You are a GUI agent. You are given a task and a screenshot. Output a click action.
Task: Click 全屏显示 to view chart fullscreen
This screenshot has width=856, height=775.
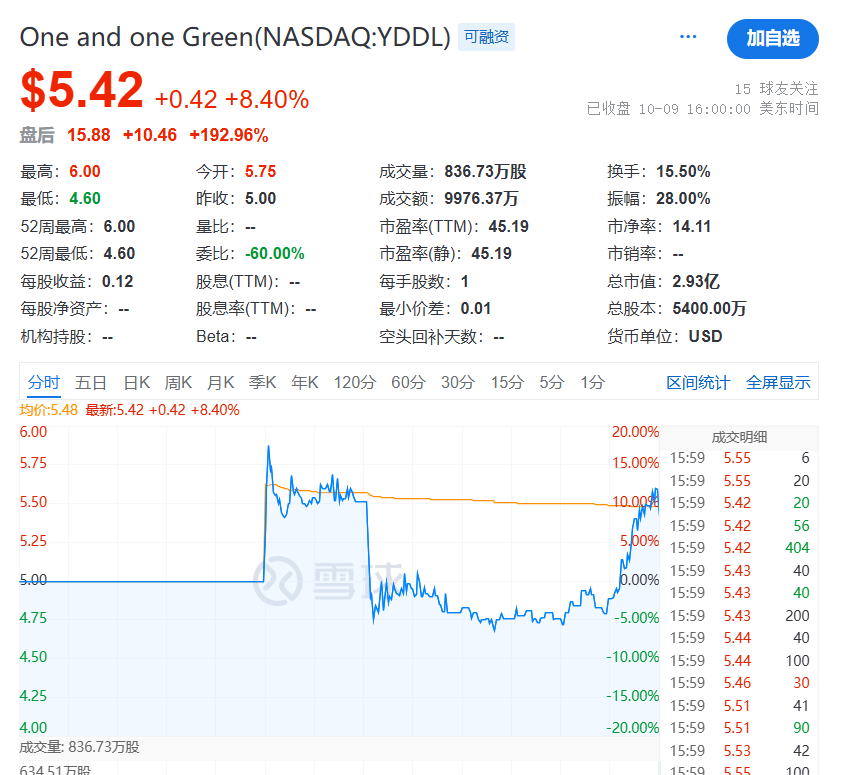(778, 382)
